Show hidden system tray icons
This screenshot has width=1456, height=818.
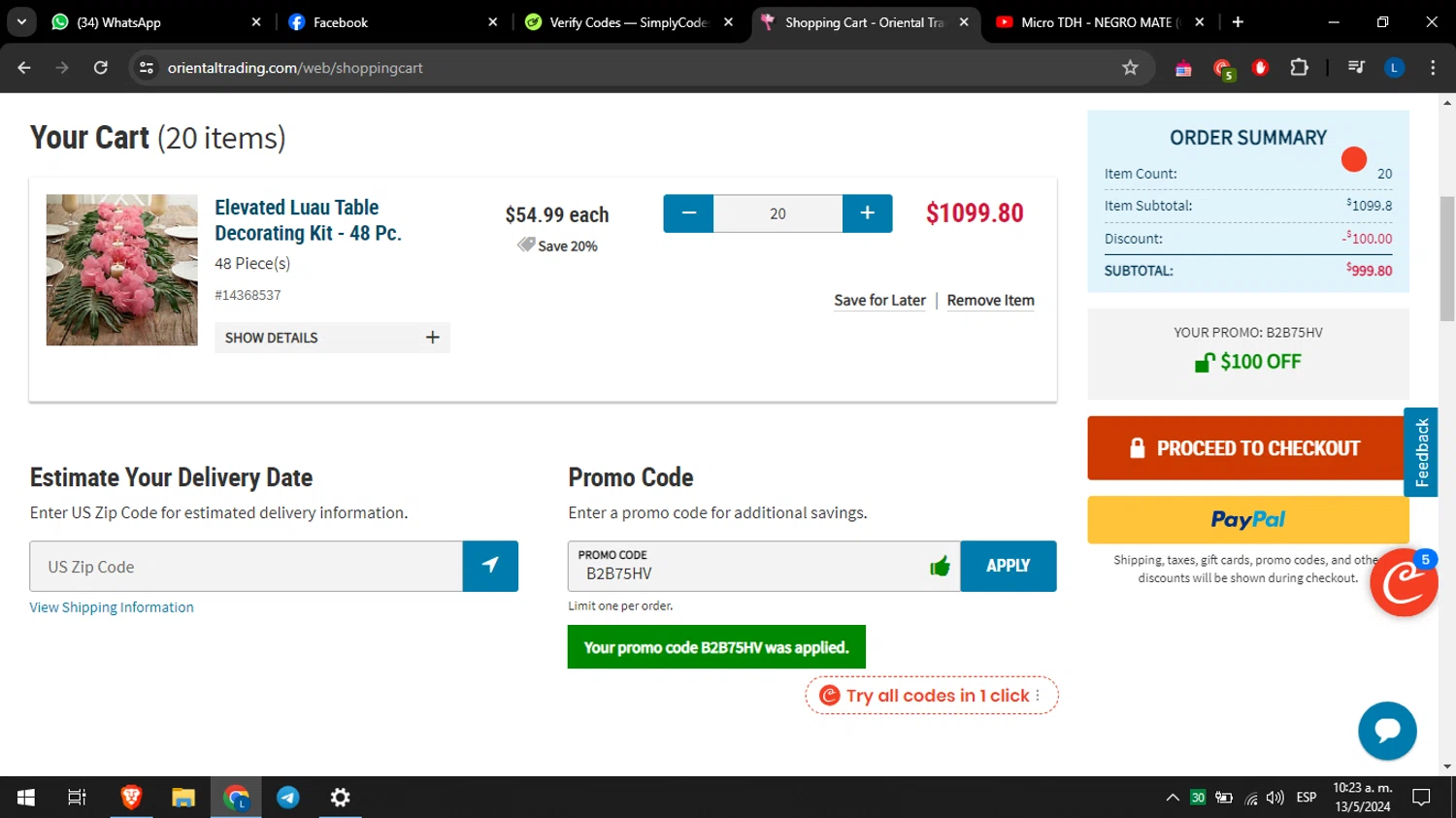coord(1173,798)
